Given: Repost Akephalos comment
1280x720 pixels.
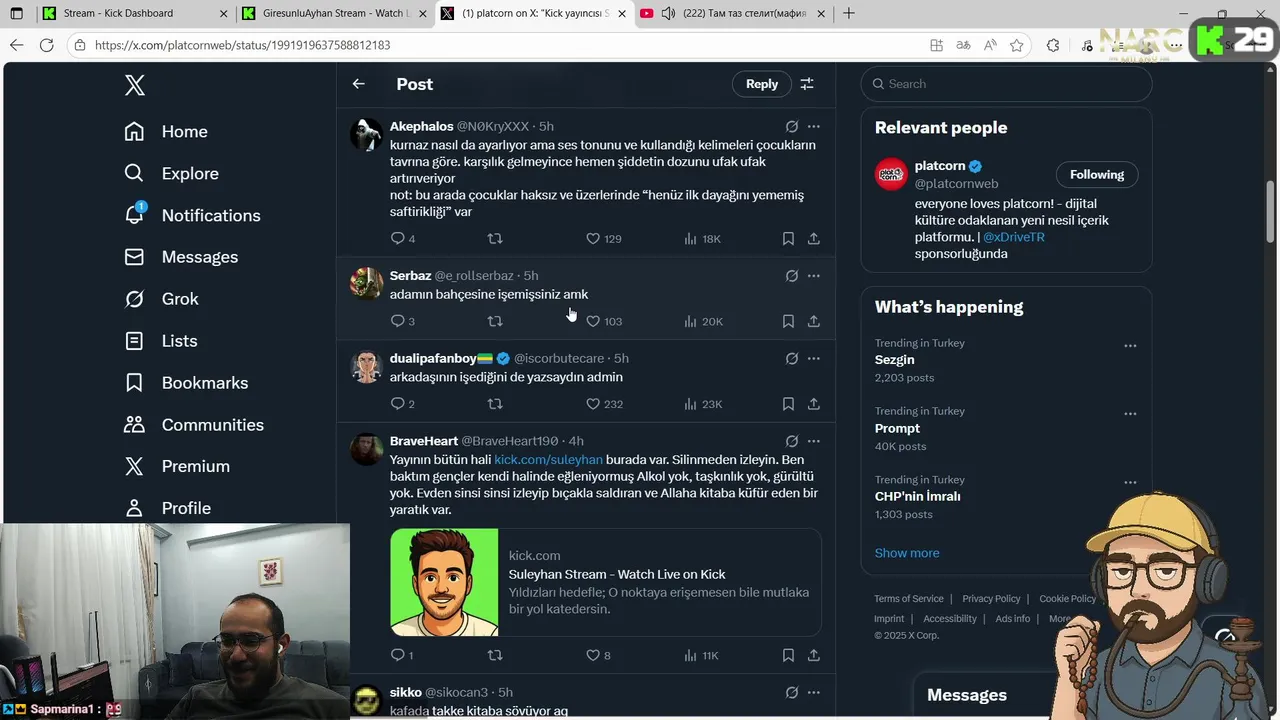Looking at the screenshot, I should coord(495,239).
